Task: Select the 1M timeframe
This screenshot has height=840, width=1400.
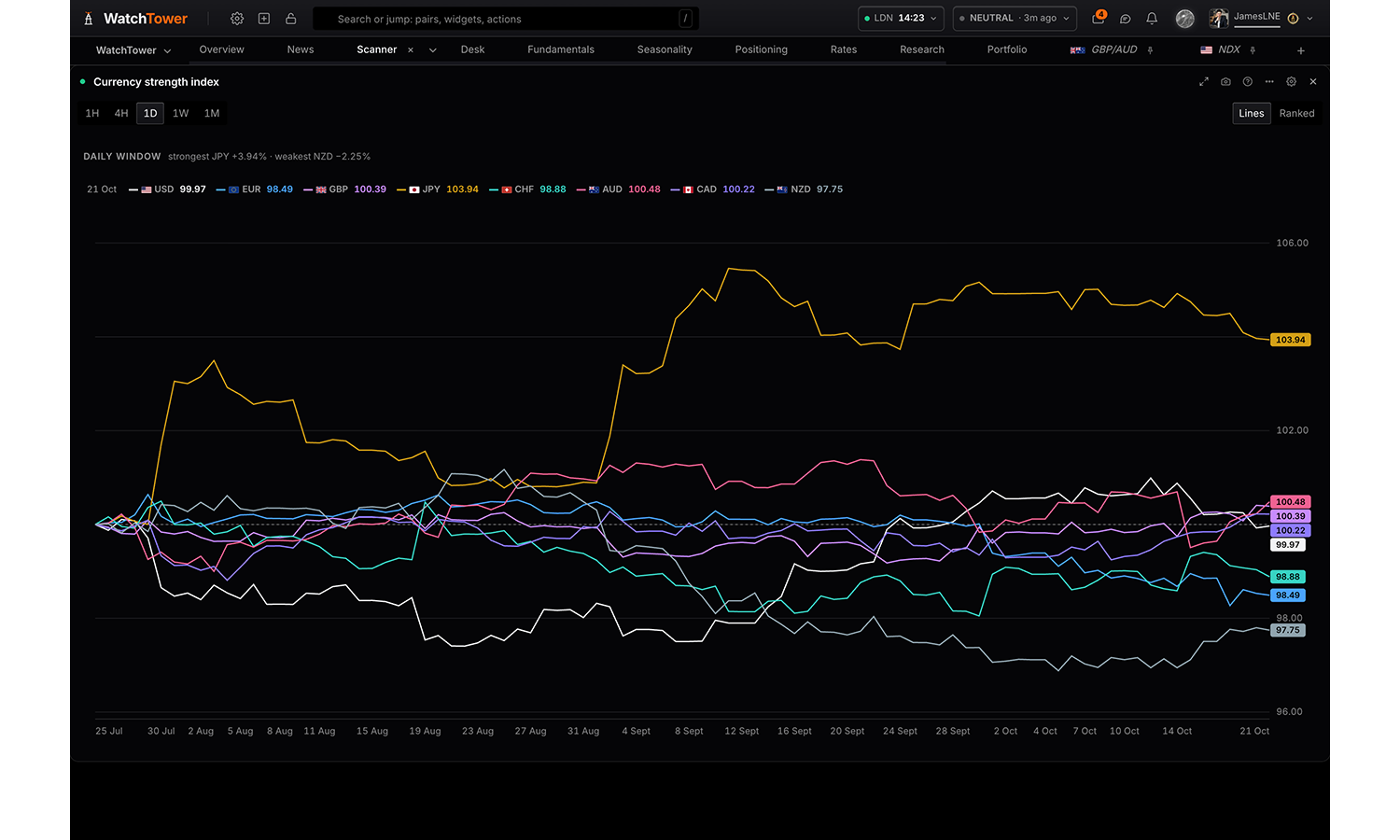Action: [x=212, y=113]
